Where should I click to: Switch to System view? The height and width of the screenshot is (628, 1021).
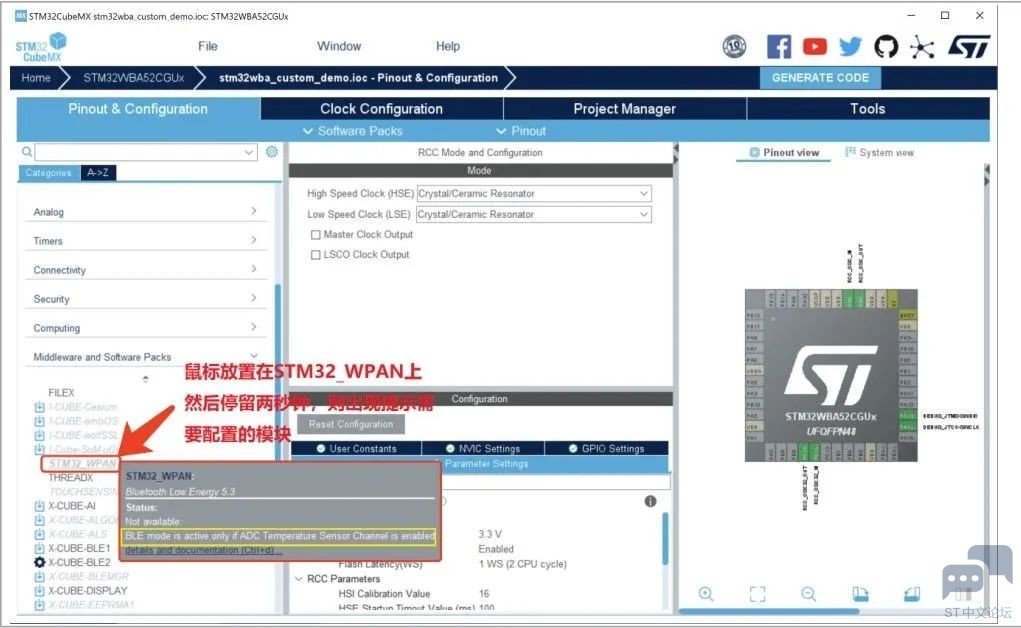880,152
